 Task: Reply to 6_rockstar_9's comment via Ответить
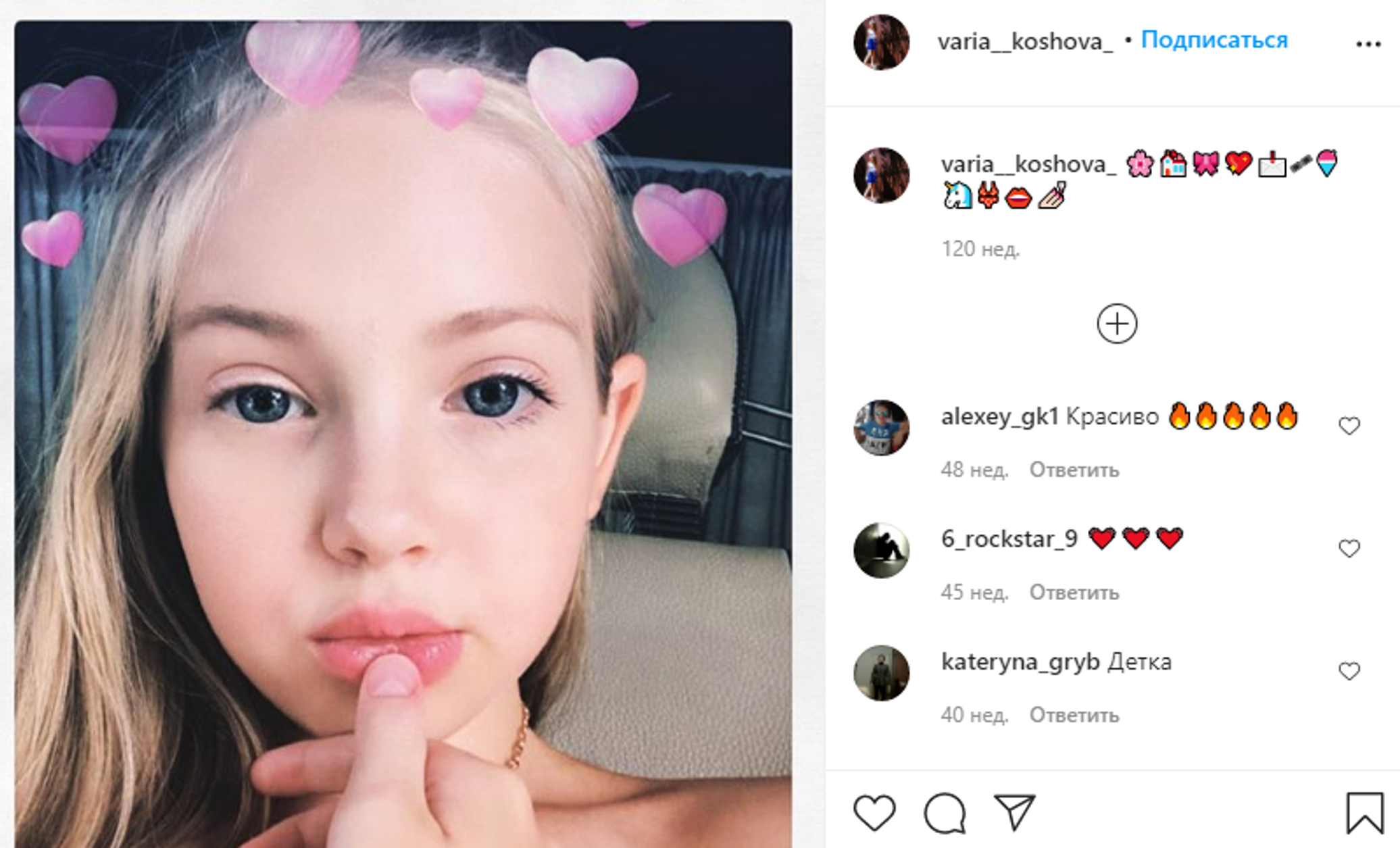[1074, 593]
